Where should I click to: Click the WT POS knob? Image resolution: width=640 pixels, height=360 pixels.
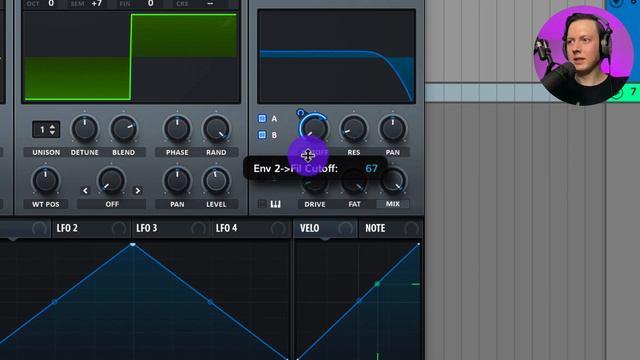click(45, 180)
